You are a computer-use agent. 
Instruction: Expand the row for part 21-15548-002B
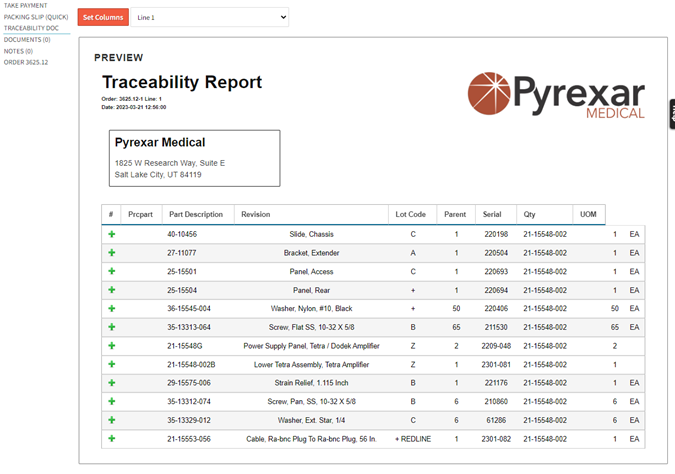111,364
